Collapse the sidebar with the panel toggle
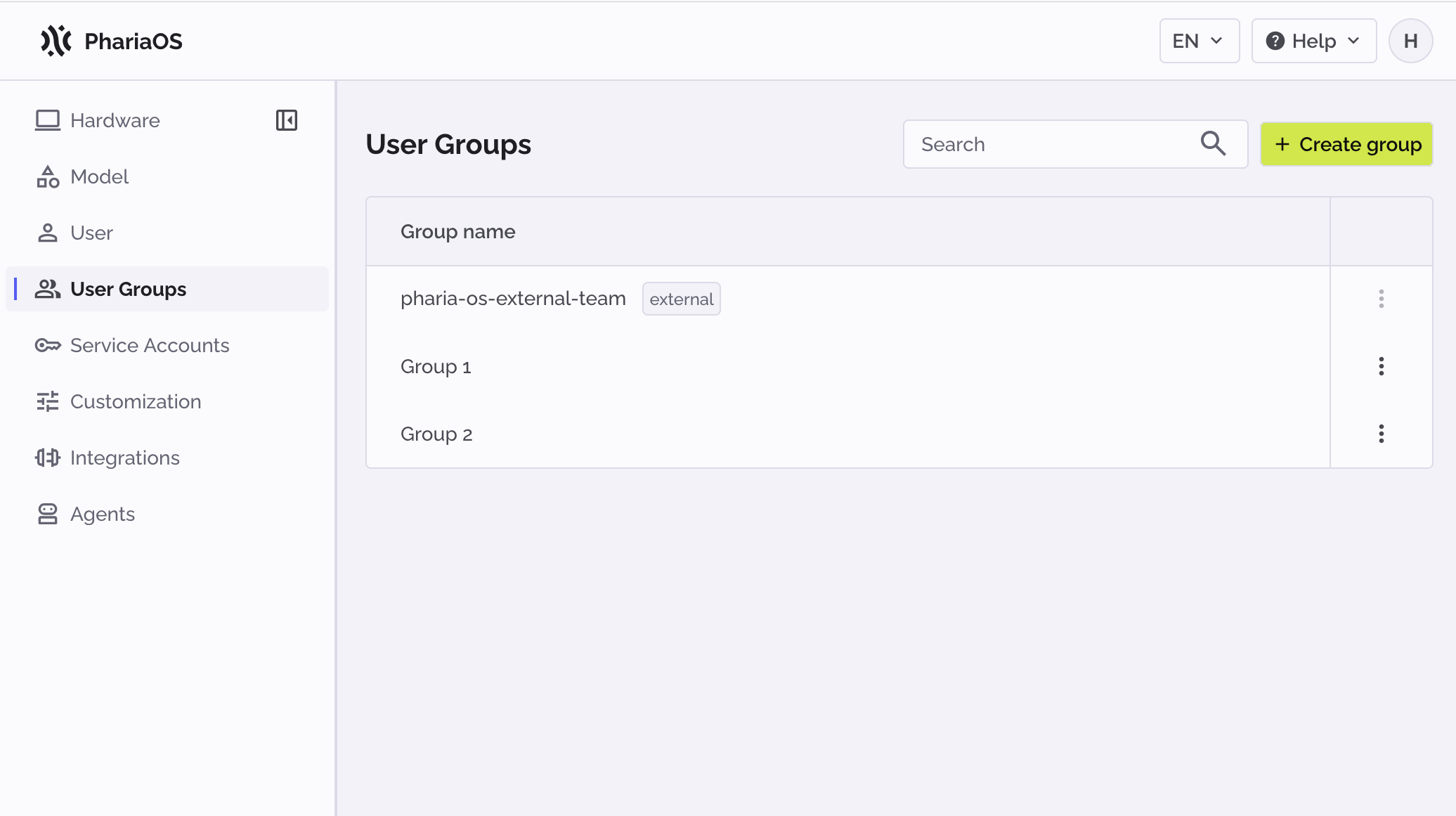The image size is (1456, 816). point(286,120)
